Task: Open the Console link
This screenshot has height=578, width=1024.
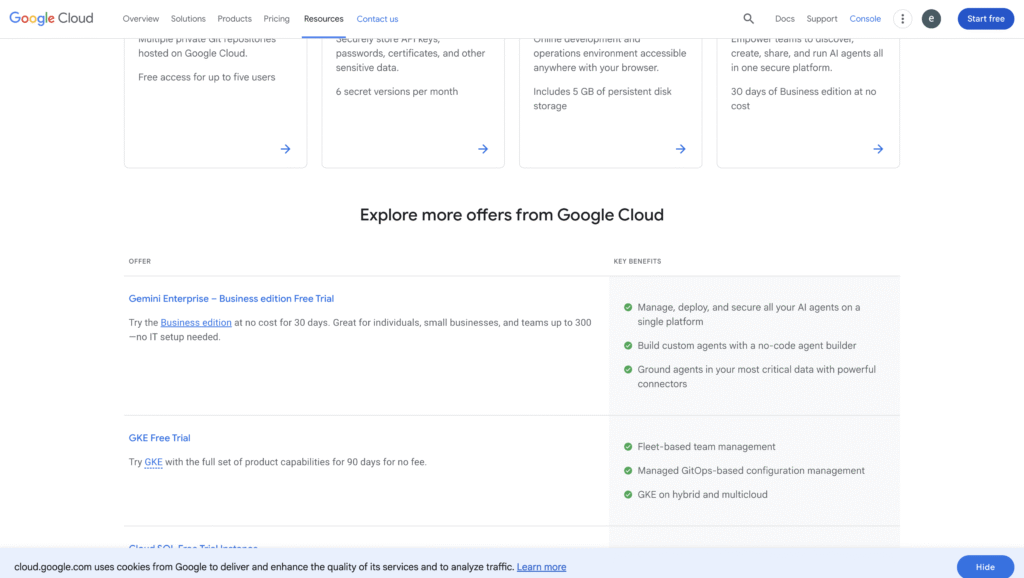Action: pyautogui.click(x=865, y=19)
